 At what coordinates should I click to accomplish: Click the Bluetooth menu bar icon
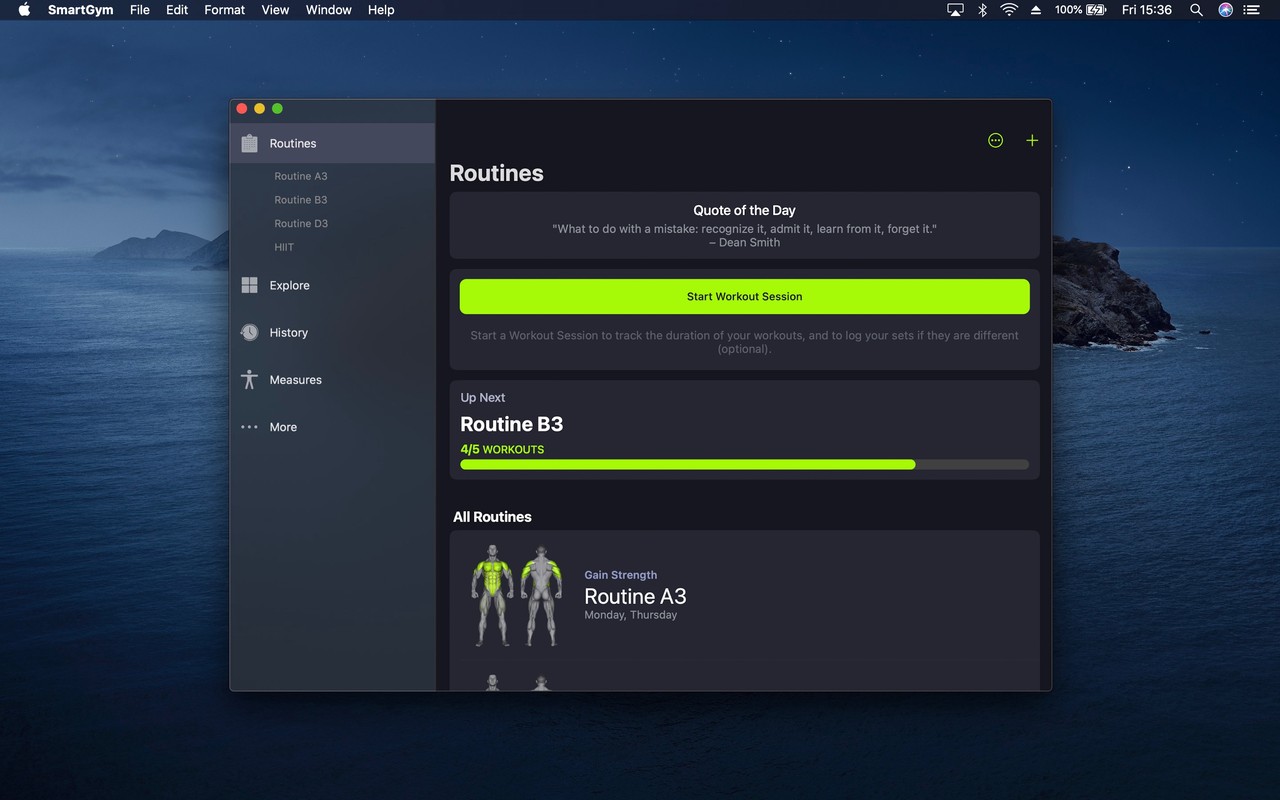(982, 10)
